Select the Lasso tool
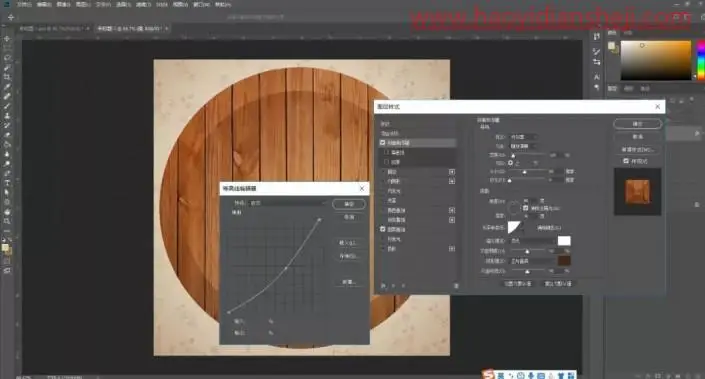 click(x=7, y=58)
